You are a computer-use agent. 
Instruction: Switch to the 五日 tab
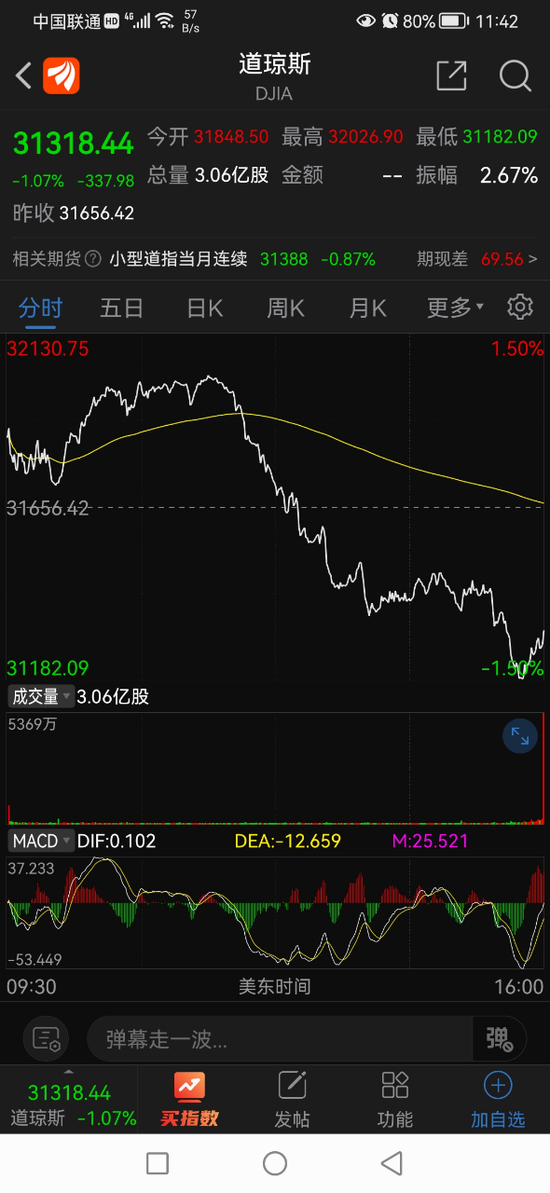(x=122, y=307)
